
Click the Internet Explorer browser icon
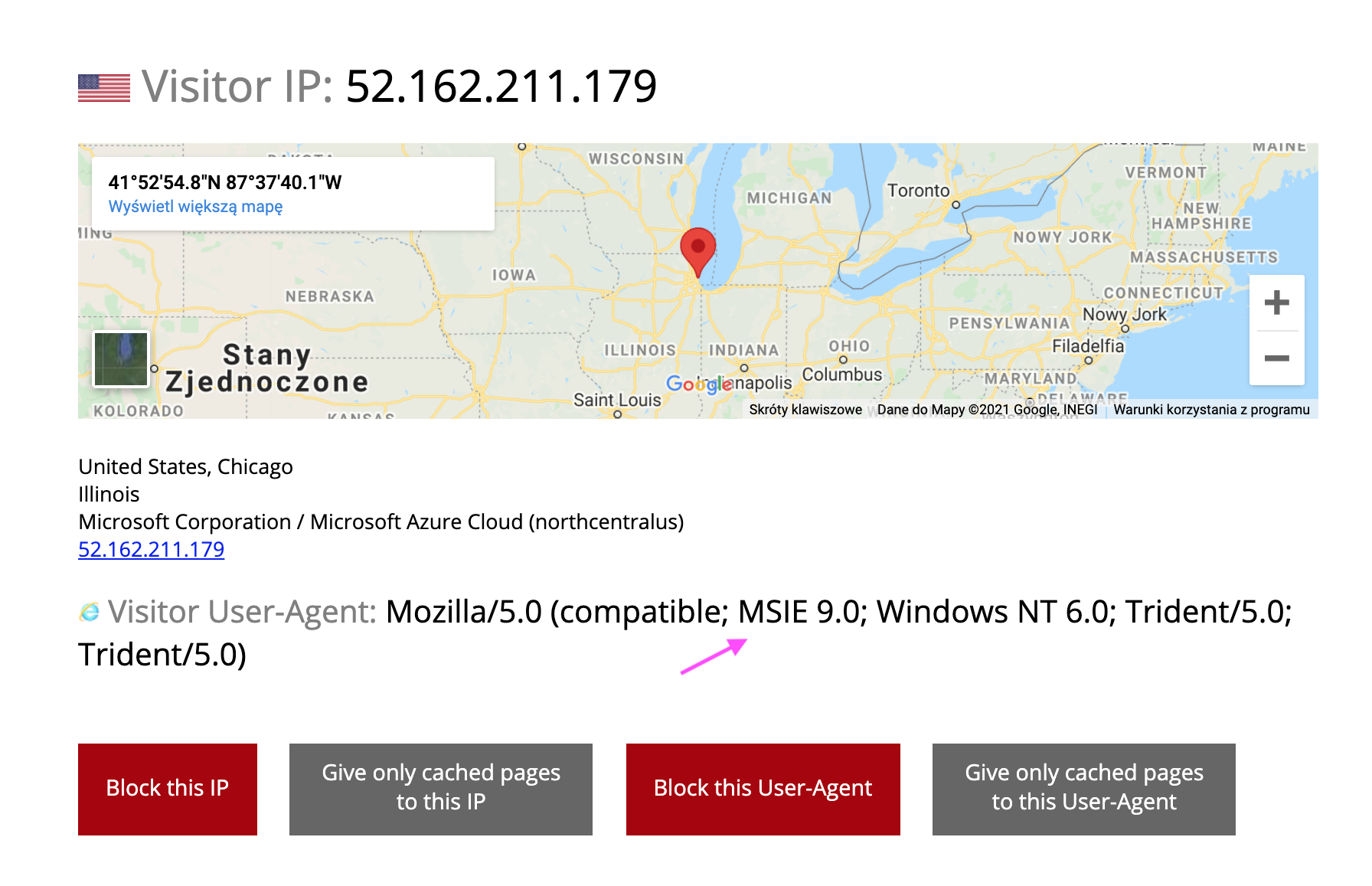tap(90, 612)
